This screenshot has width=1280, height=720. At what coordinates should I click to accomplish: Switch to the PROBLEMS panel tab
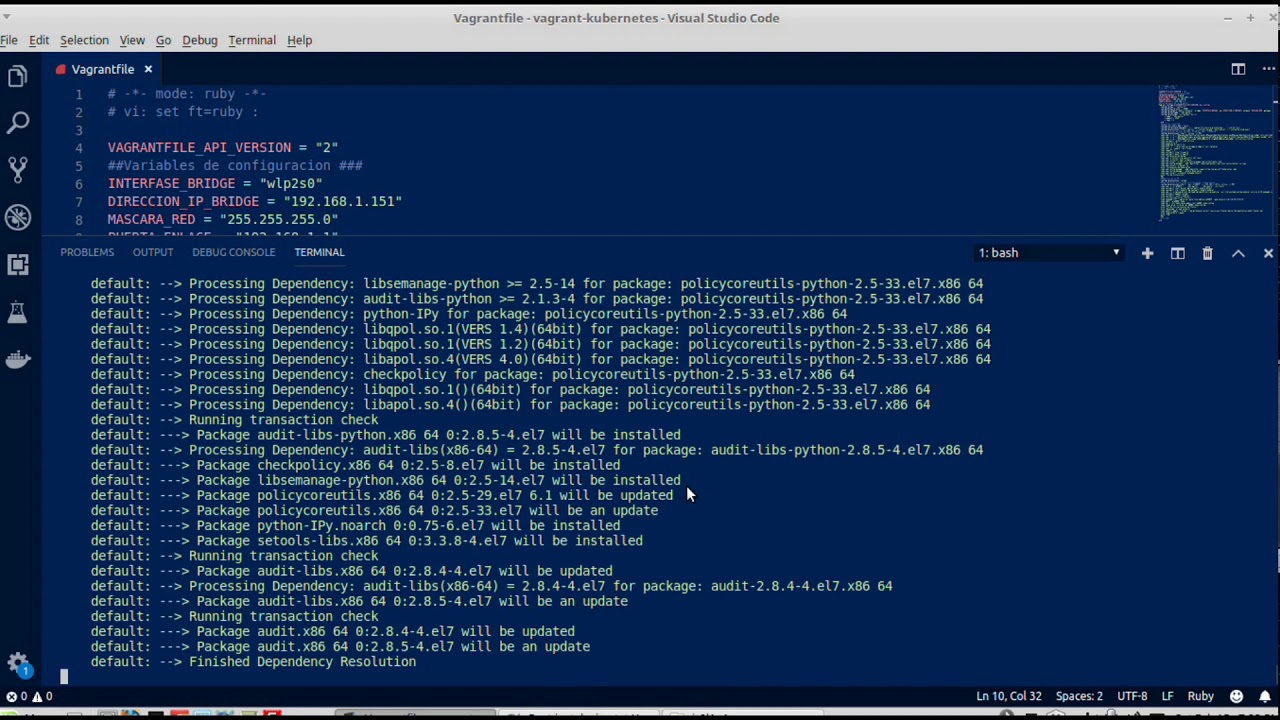tap(87, 252)
